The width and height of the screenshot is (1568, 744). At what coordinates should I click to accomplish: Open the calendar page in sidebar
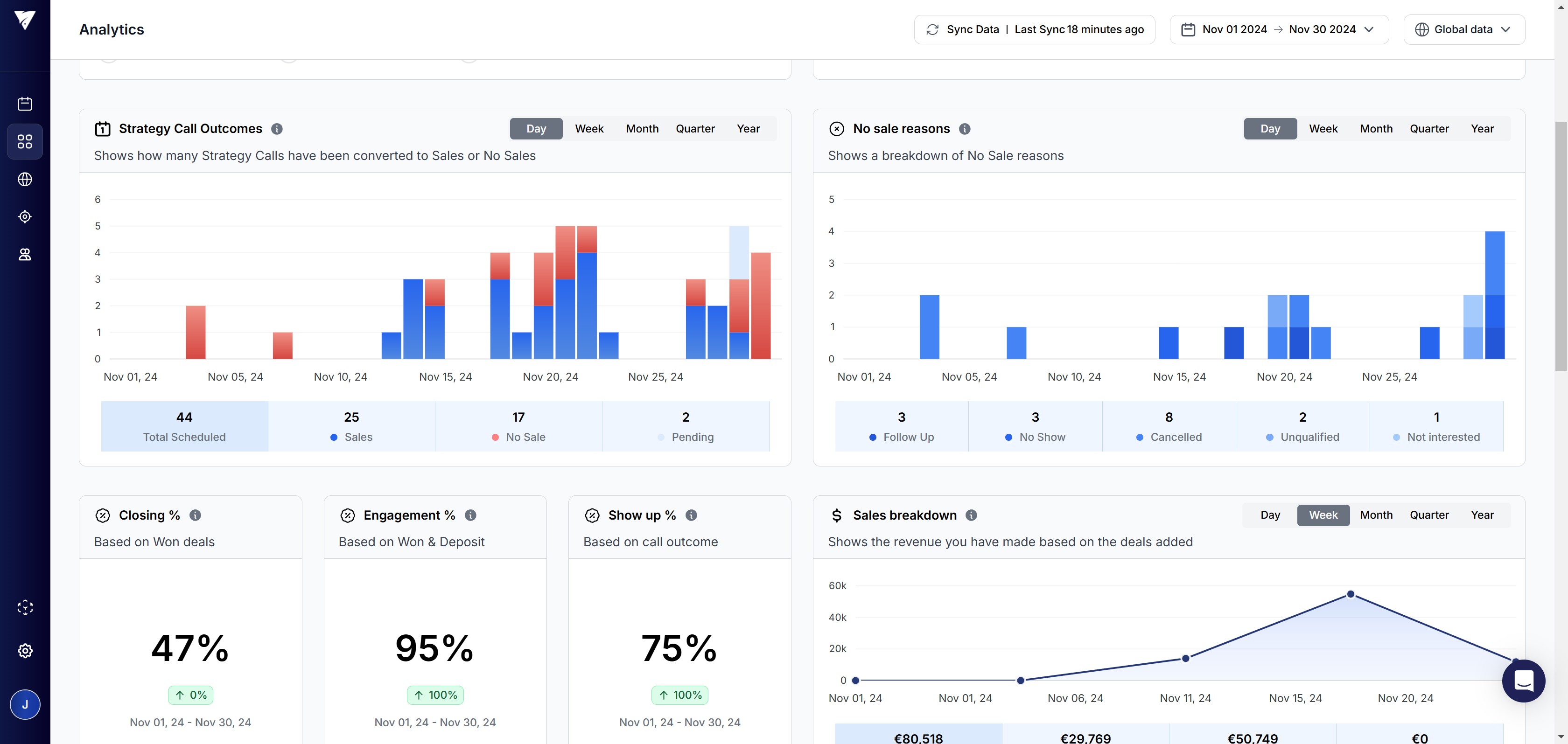(25, 104)
